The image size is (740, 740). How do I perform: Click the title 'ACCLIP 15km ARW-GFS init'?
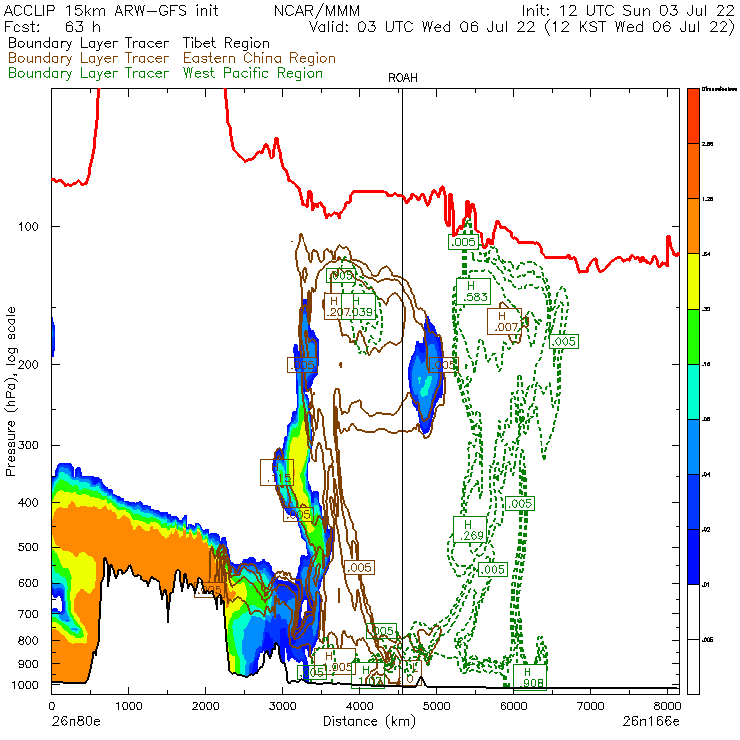(x=111, y=10)
